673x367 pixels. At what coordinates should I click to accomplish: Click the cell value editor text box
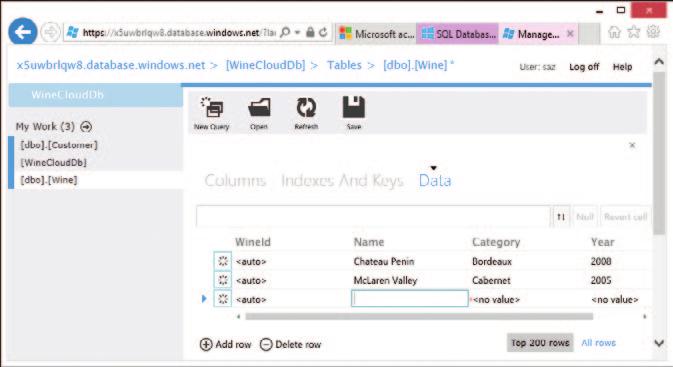(373, 216)
